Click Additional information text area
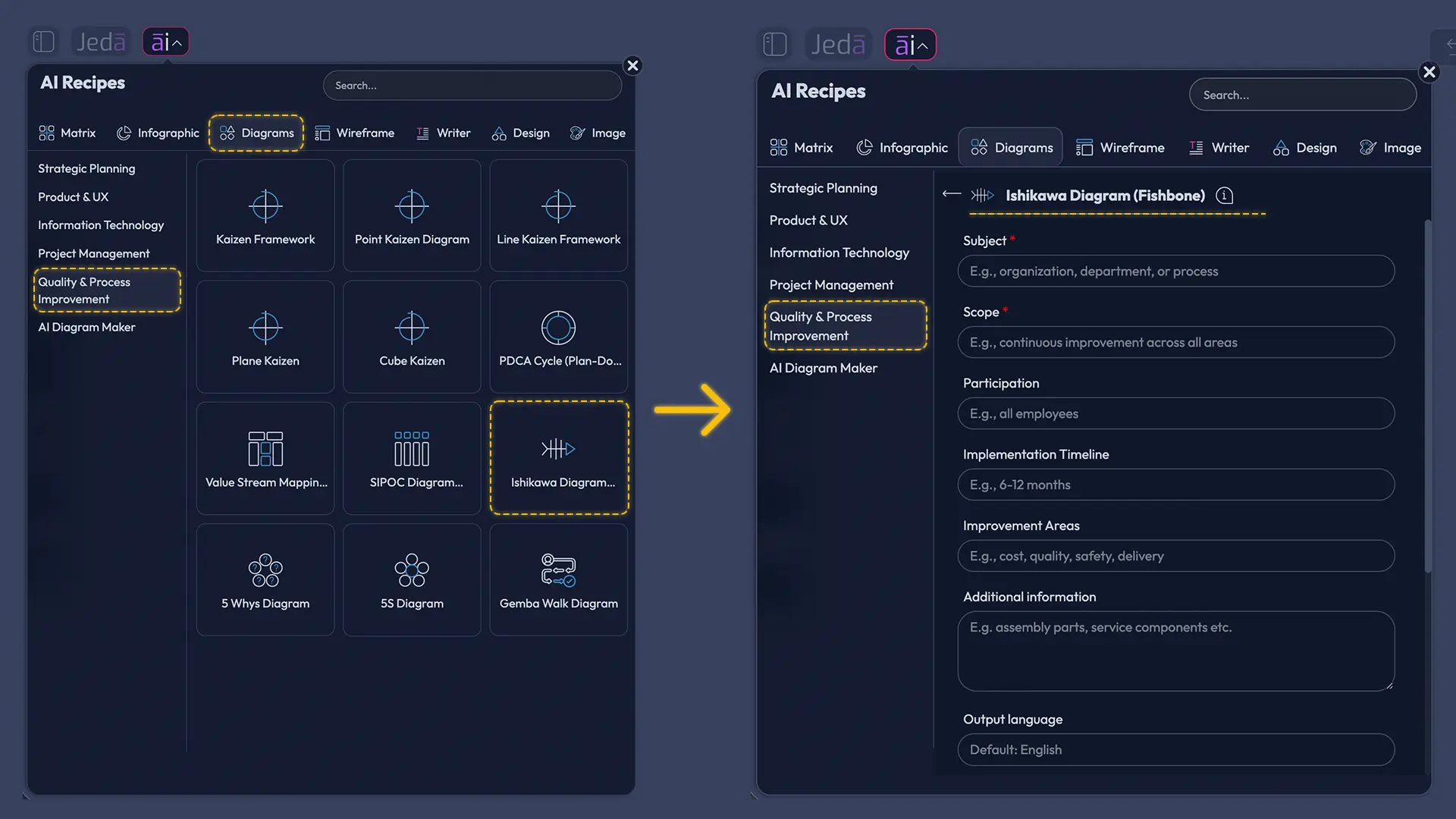Image resolution: width=1456 pixels, height=819 pixels. click(1175, 651)
